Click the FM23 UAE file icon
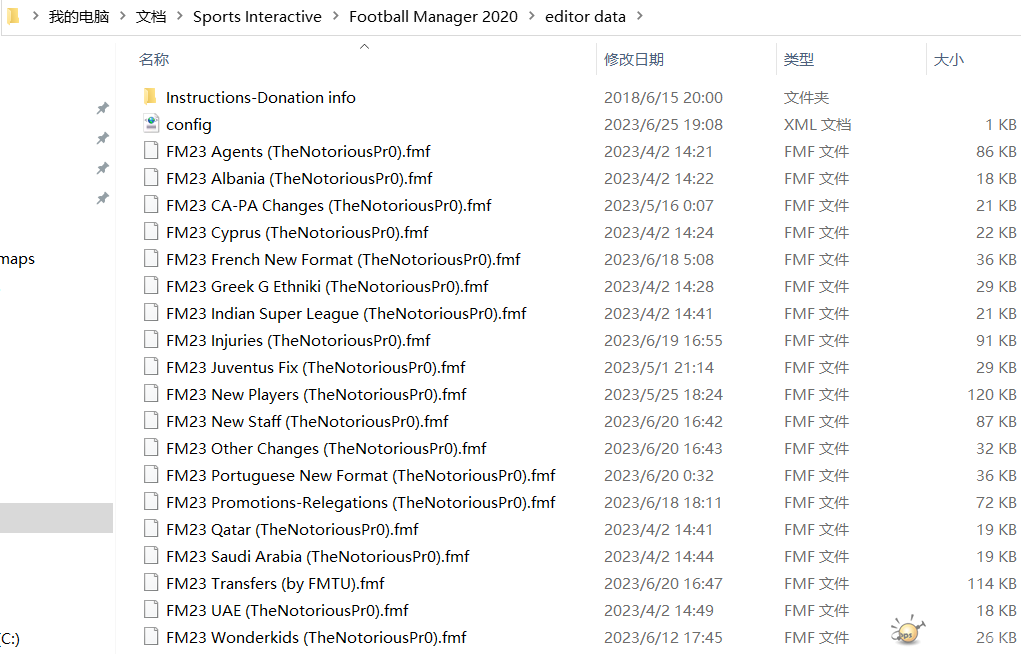The image size is (1021, 654). pyautogui.click(x=151, y=610)
